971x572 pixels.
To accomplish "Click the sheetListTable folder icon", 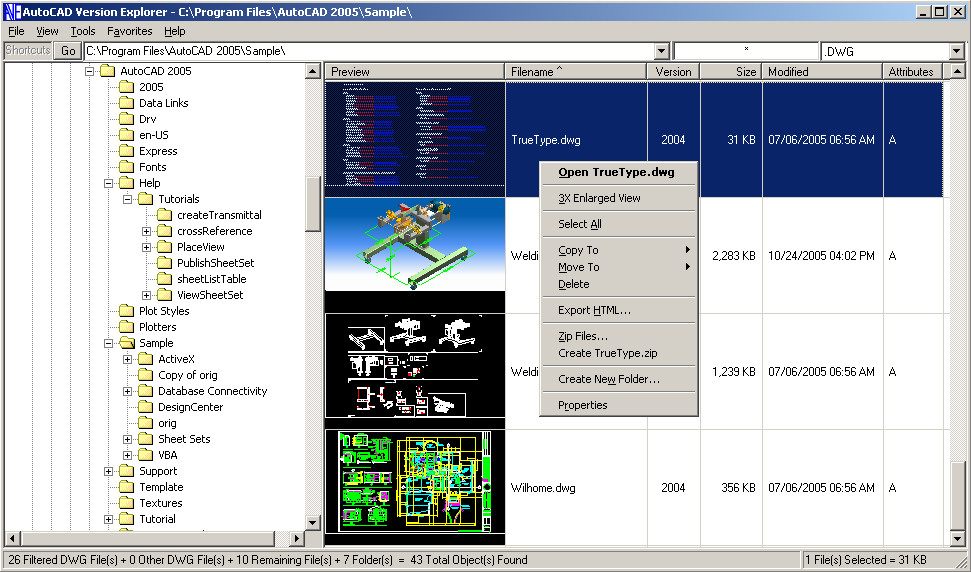I will point(165,279).
